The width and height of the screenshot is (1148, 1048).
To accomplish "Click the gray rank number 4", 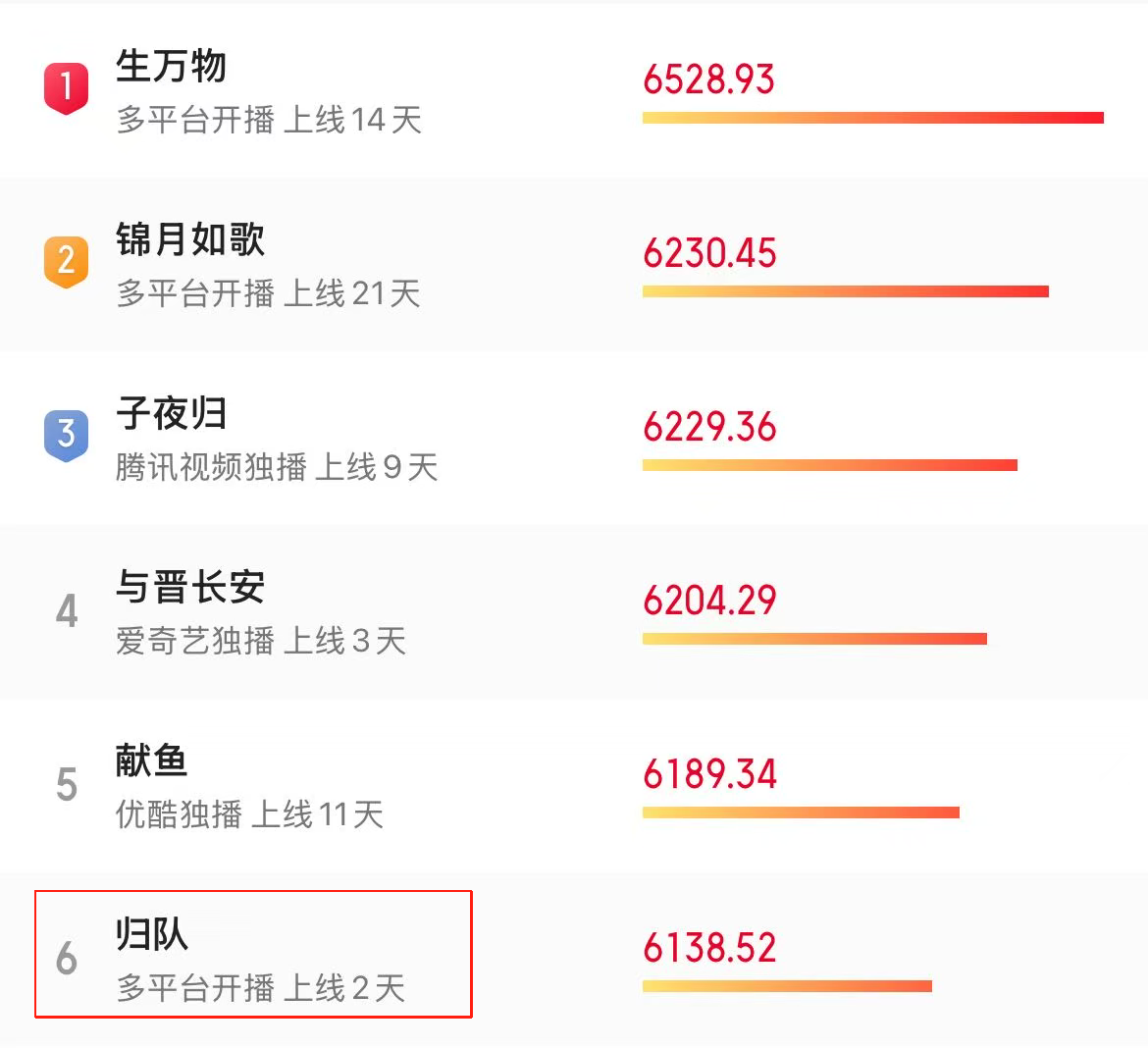I will [x=67, y=610].
